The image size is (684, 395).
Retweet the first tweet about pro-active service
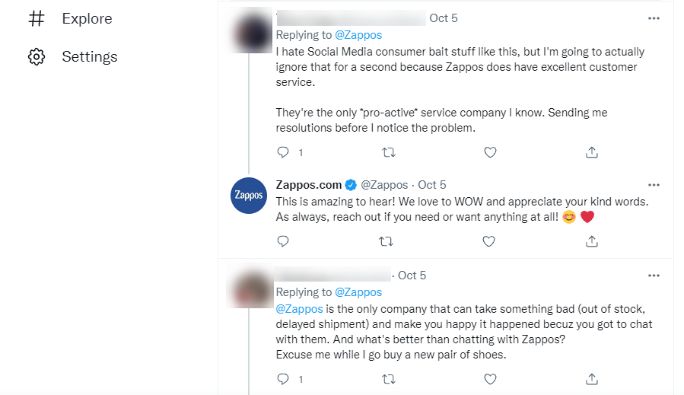[x=388, y=152]
